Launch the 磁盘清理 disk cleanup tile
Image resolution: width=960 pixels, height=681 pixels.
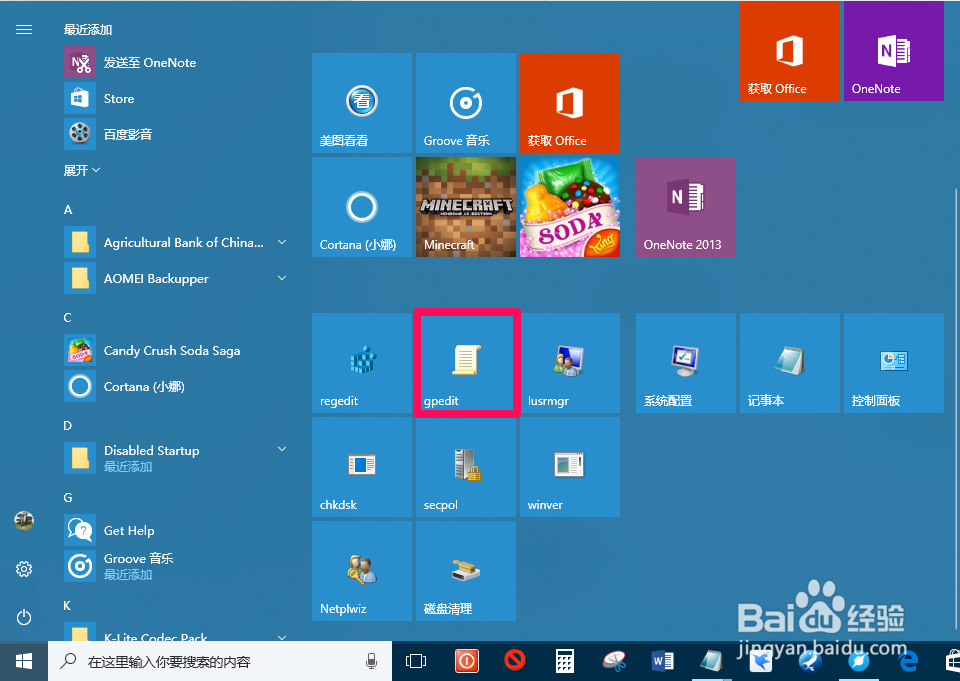tap(466, 571)
